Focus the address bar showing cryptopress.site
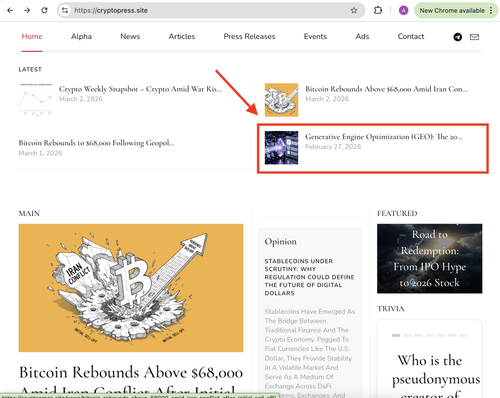500x398 pixels. (210, 10)
